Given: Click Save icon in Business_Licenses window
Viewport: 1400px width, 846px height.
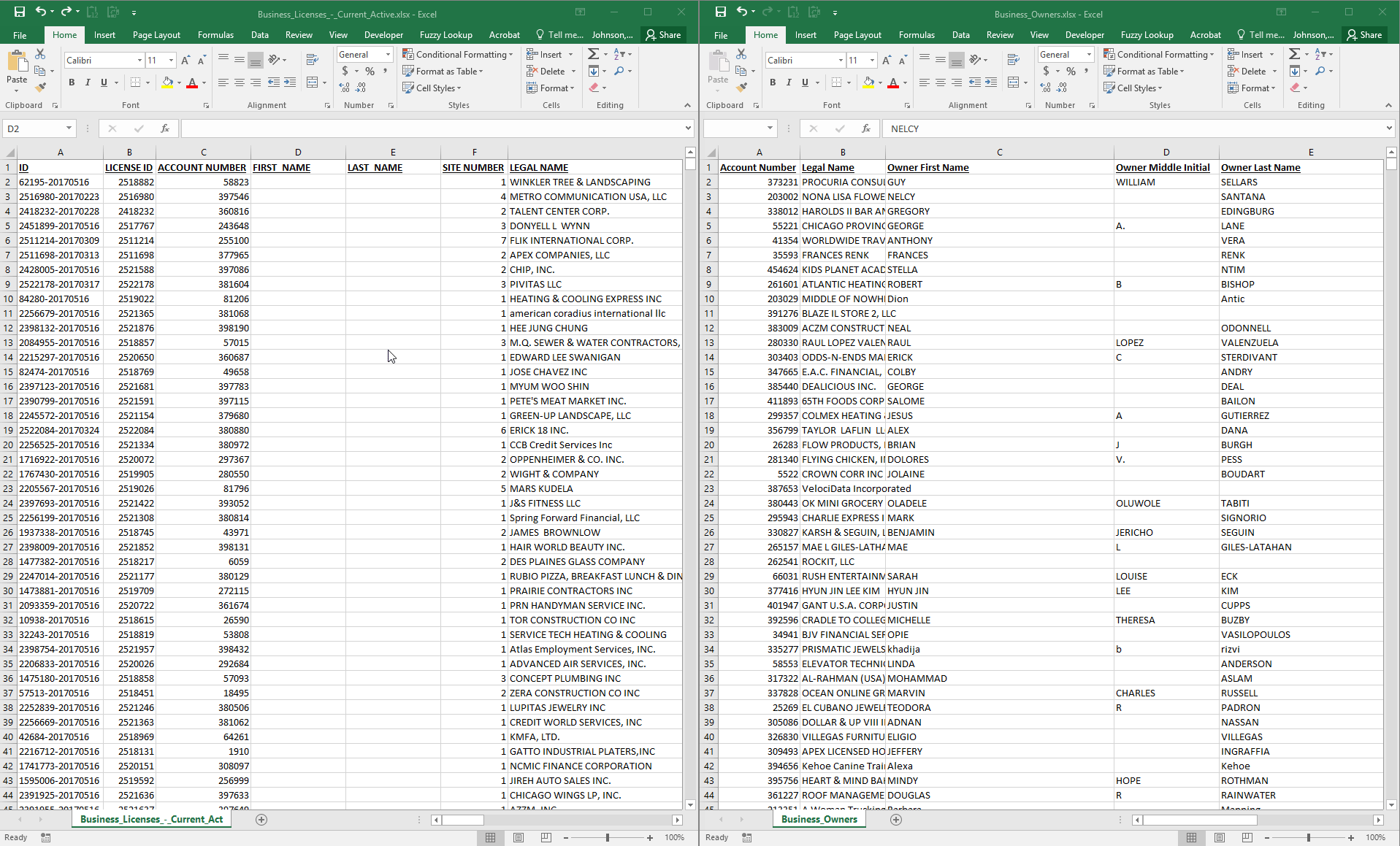Looking at the screenshot, I should [20, 12].
